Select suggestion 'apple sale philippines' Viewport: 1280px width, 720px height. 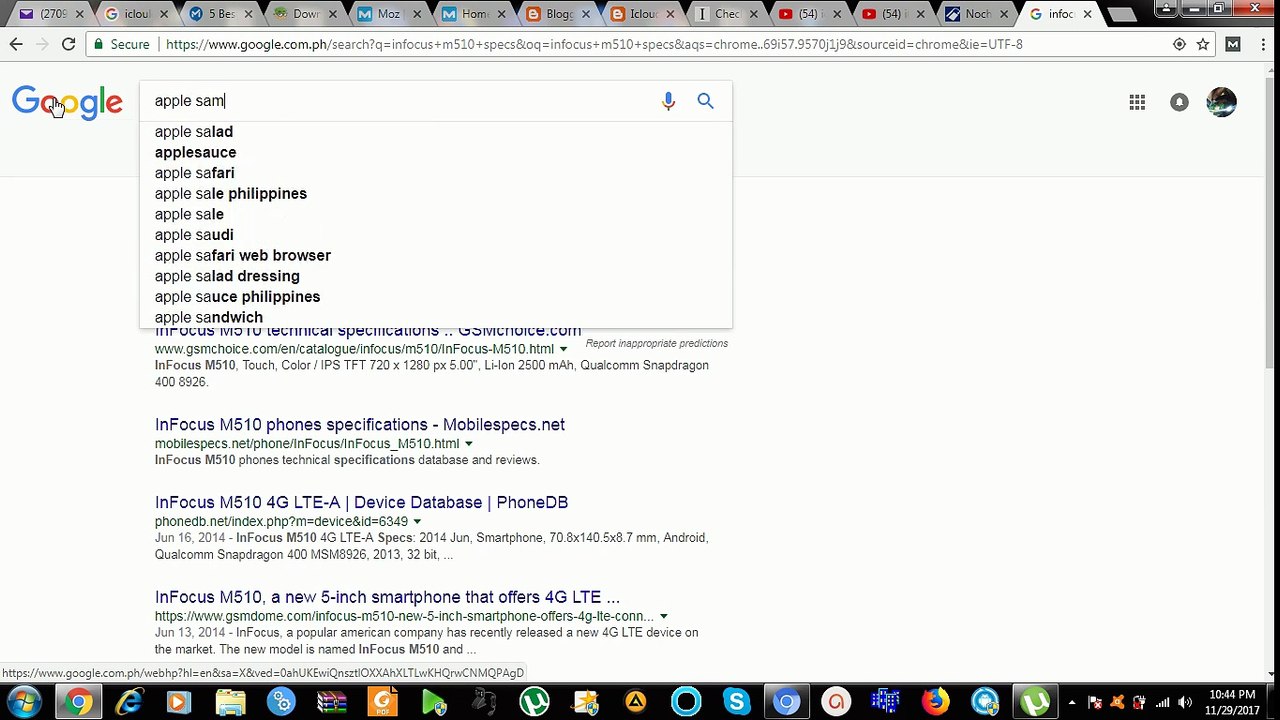tap(435, 194)
